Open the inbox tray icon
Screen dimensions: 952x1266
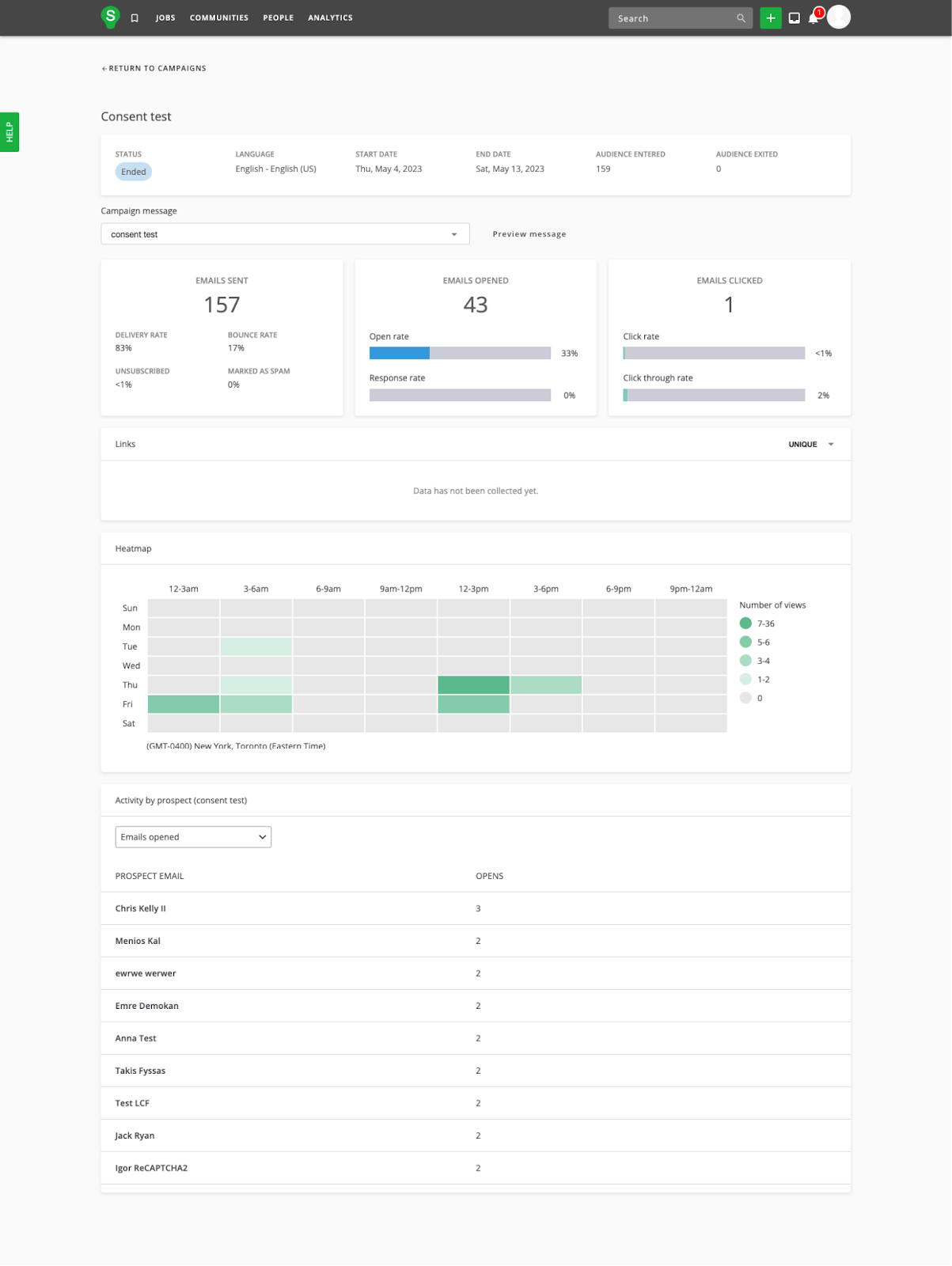pos(794,18)
